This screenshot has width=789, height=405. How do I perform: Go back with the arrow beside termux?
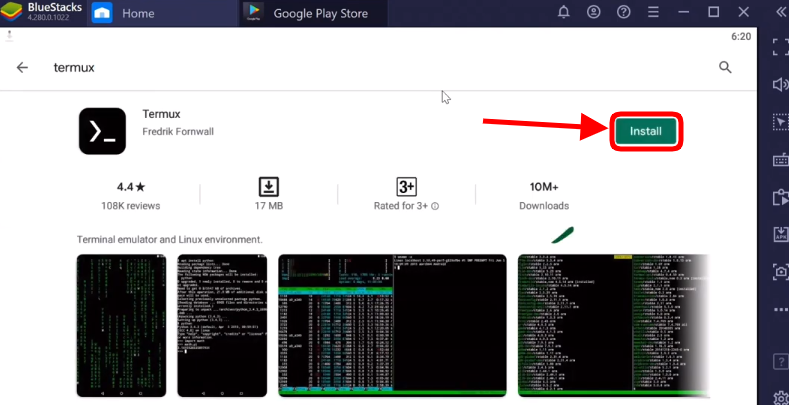(x=22, y=67)
